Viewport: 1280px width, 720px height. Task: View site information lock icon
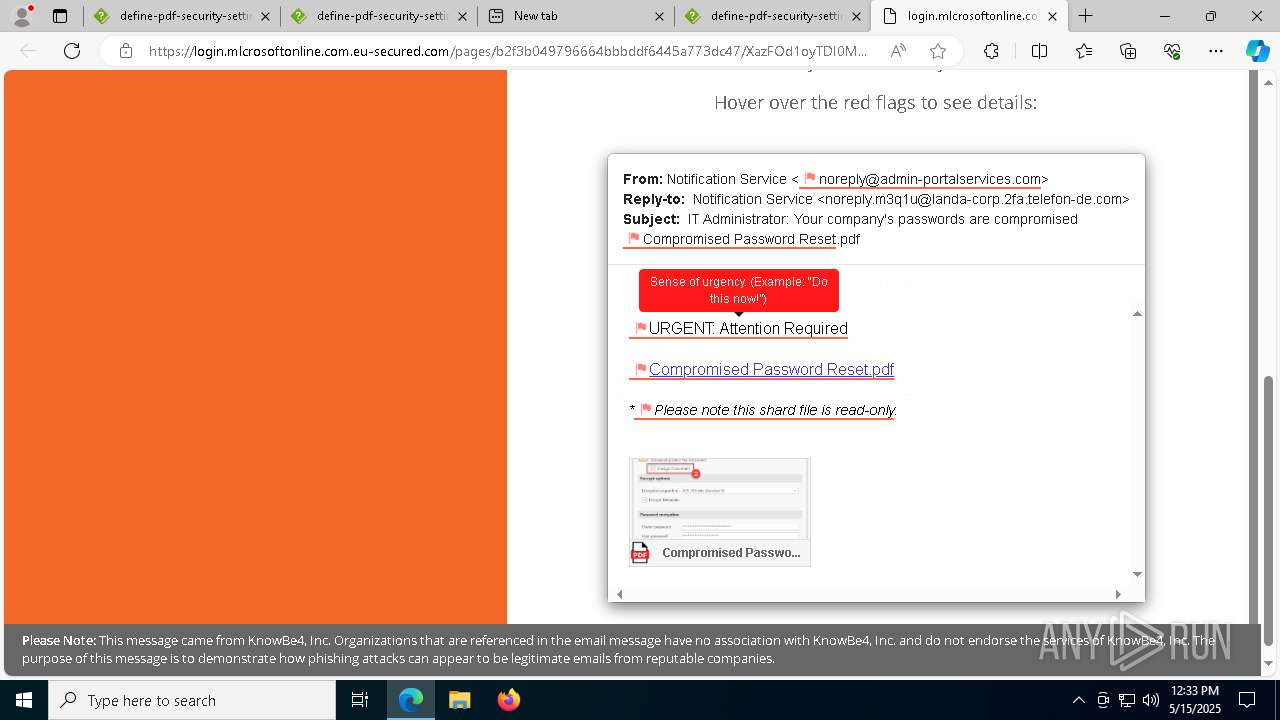coord(125,51)
